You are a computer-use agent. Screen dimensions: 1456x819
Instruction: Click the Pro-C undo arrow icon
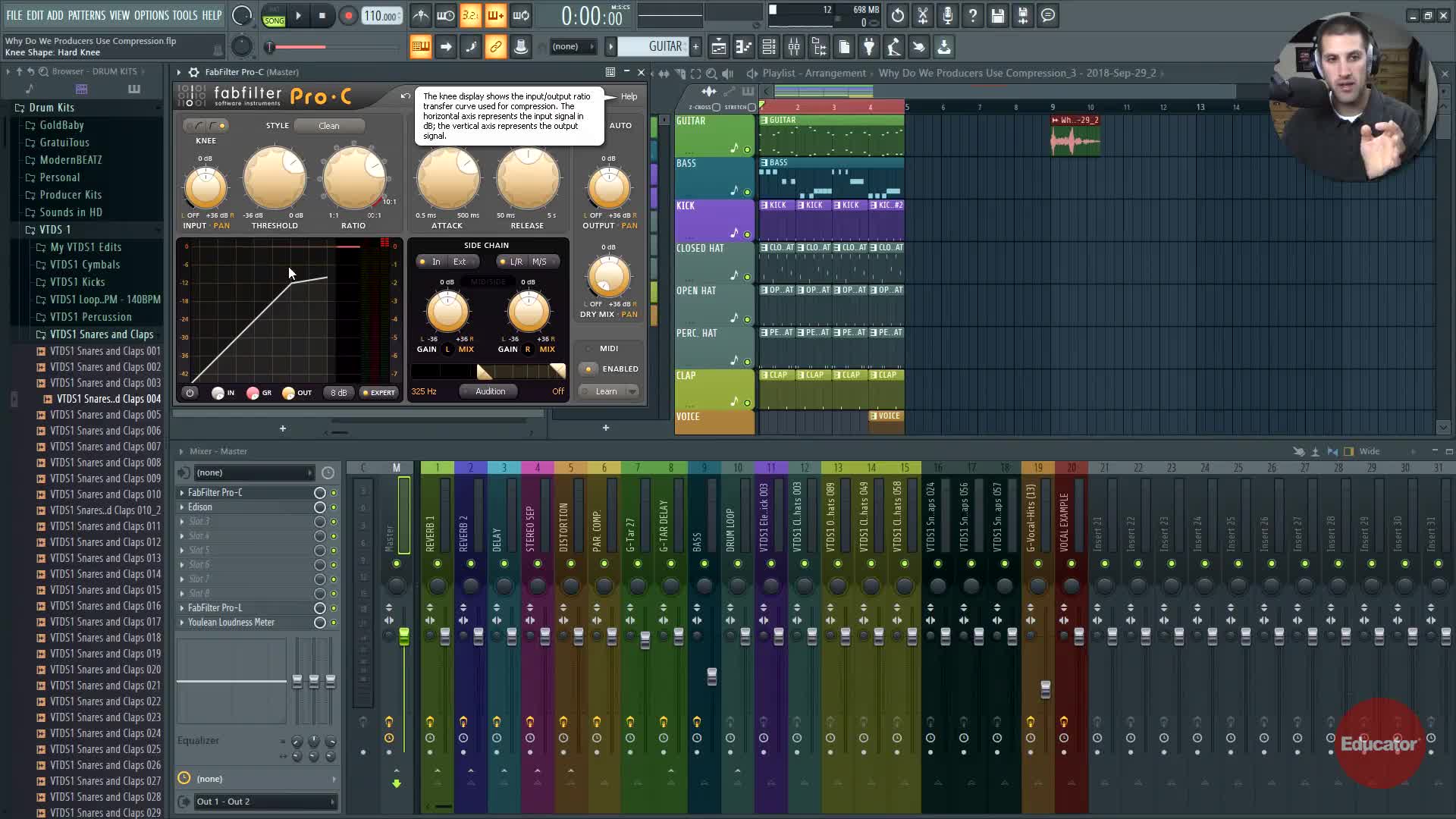click(x=406, y=96)
